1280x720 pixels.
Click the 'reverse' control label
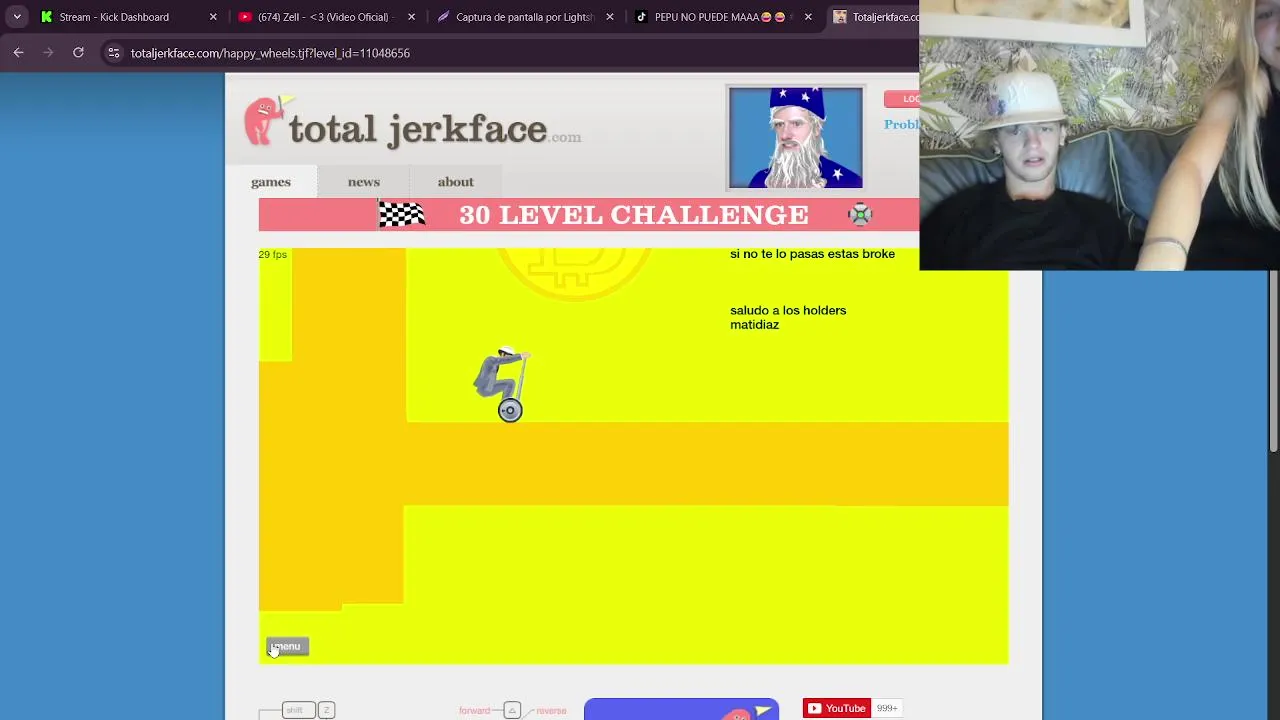coord(551,711)
